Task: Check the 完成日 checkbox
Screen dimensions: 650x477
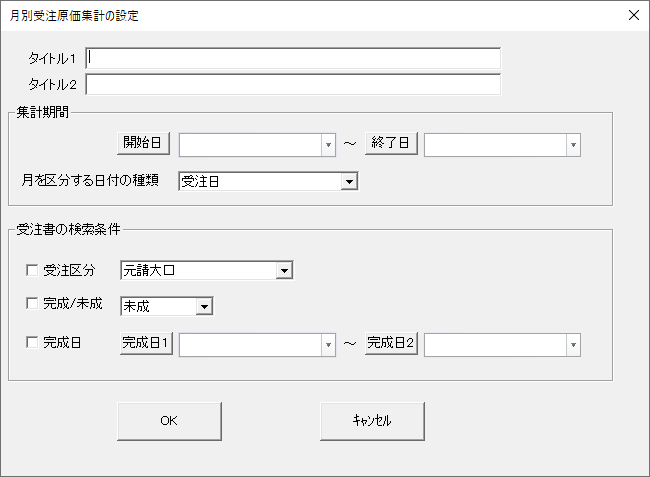Action: (32, 342)
